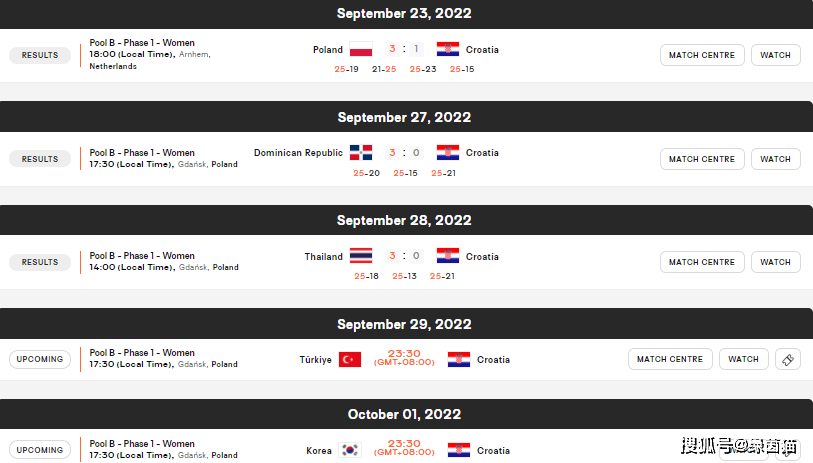This screenshot has height=463, width=813.
Task: Open Match Centre for Thailand vs Croatia
Action: [x=702, y=262]
